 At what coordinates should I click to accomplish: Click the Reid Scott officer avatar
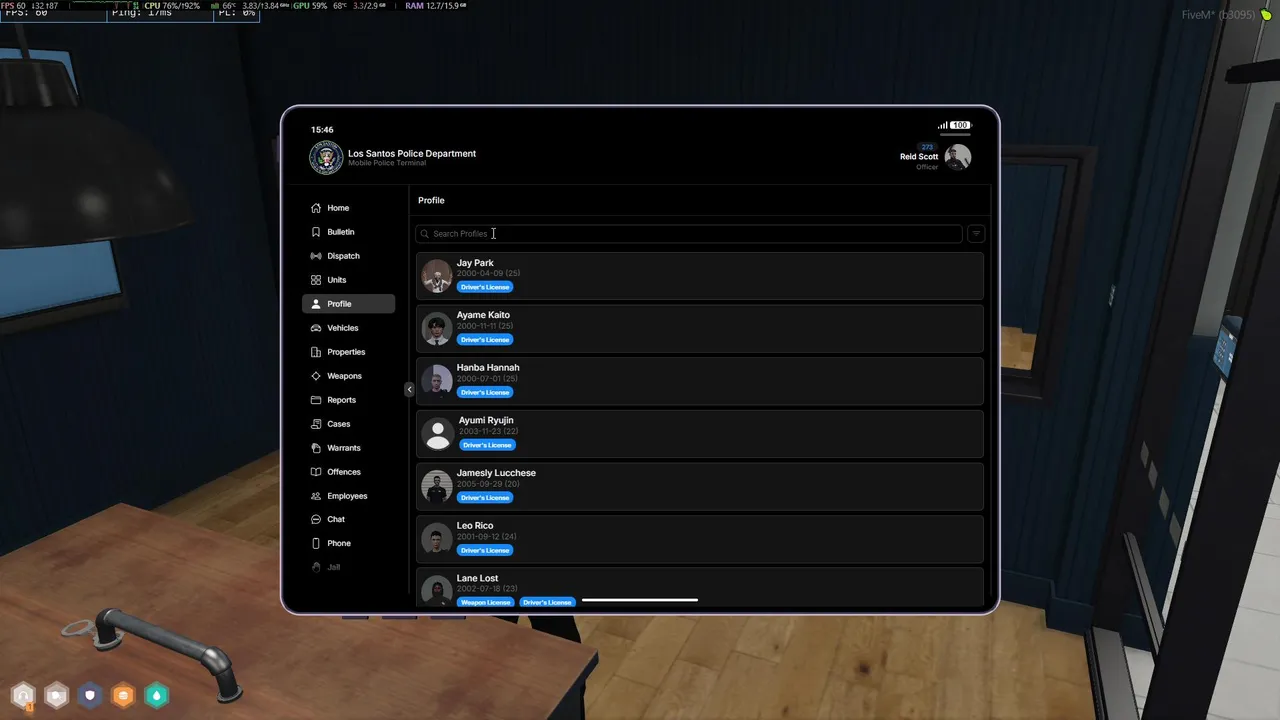click(958, 157)
